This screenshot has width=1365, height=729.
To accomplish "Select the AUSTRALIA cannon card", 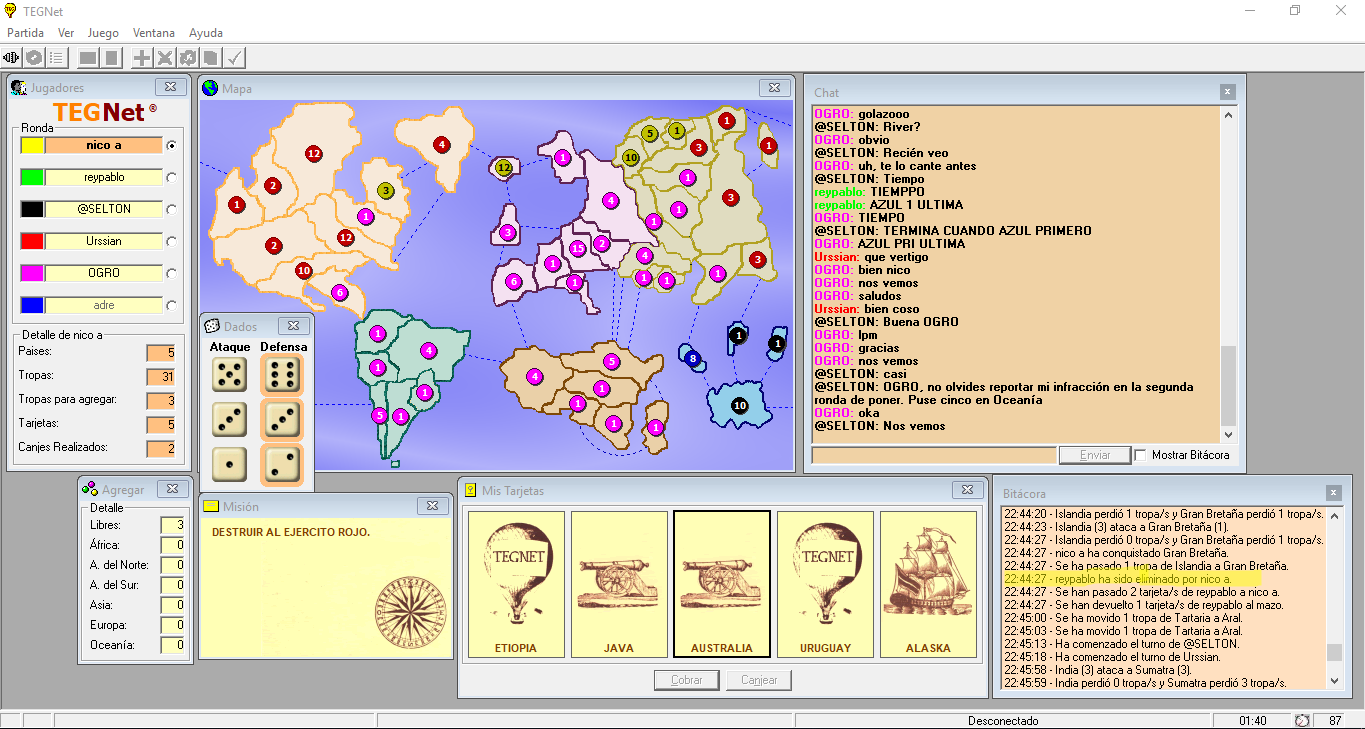I will tap(722, 584).
